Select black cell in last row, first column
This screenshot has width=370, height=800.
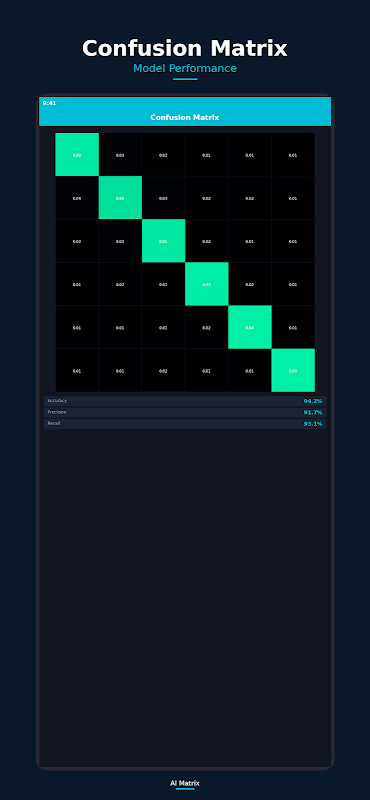coord(77,370)
